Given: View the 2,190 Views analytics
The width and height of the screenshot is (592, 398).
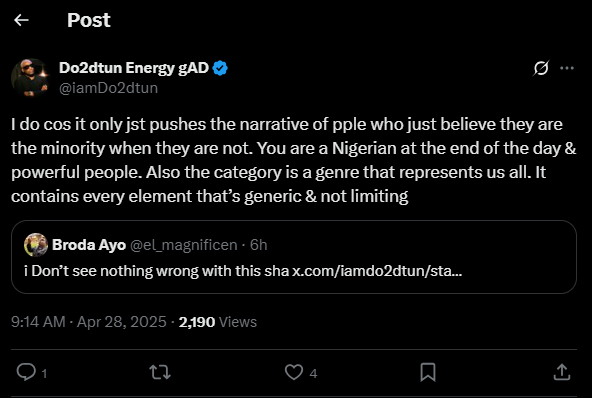Looking at the screenshot, I should pos(218,322).
